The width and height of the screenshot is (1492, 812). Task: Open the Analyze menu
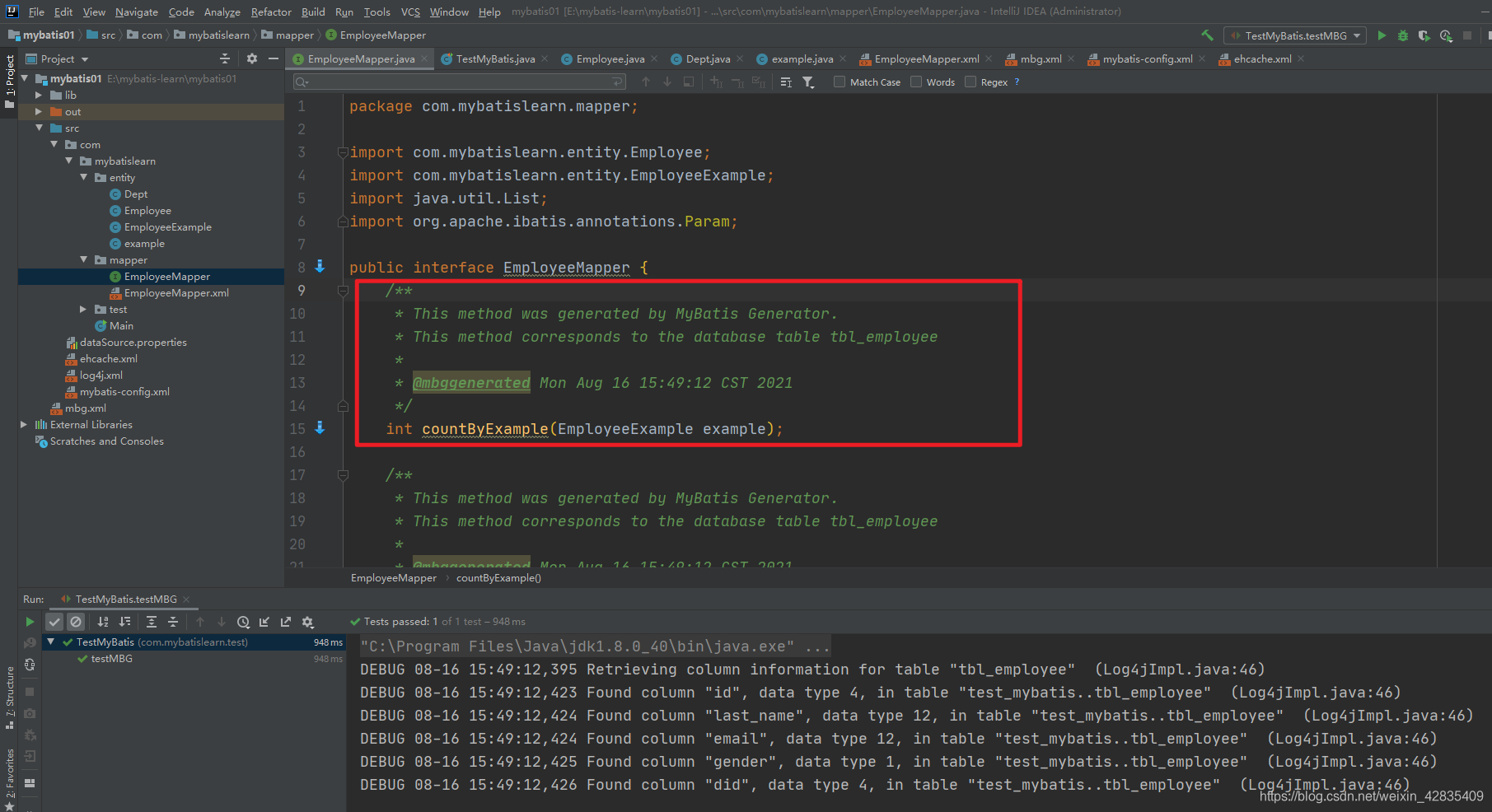pos(222,12)
